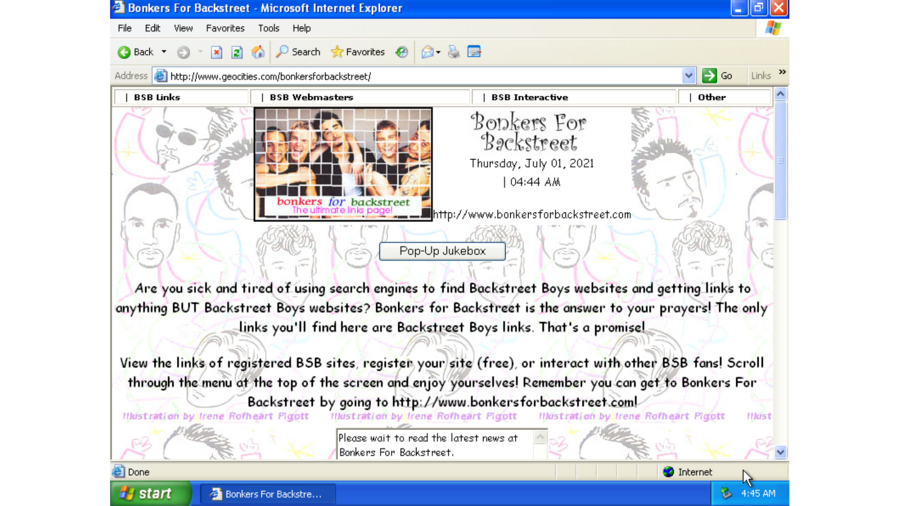Click into the address bar URL field
Image resolution: width=900 pixels, height=506 pixels.
[x=425, y=76]
